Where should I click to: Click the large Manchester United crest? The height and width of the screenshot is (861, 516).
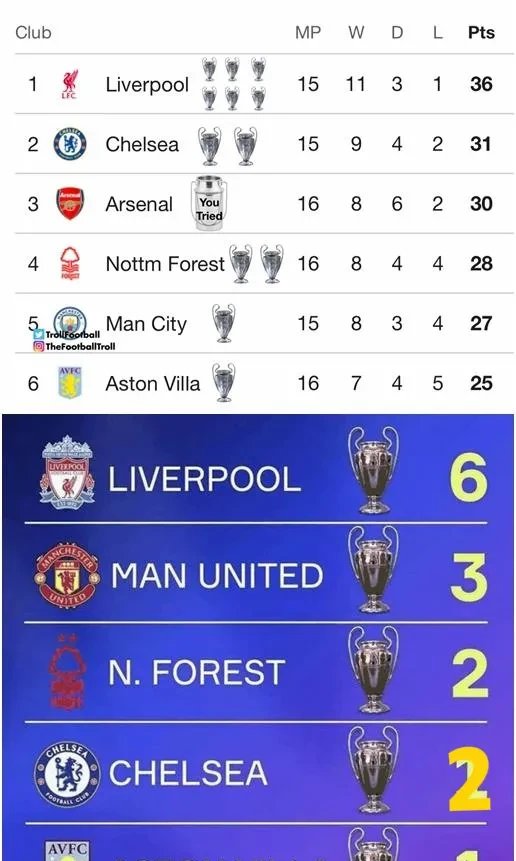click(x=67, y=575)
